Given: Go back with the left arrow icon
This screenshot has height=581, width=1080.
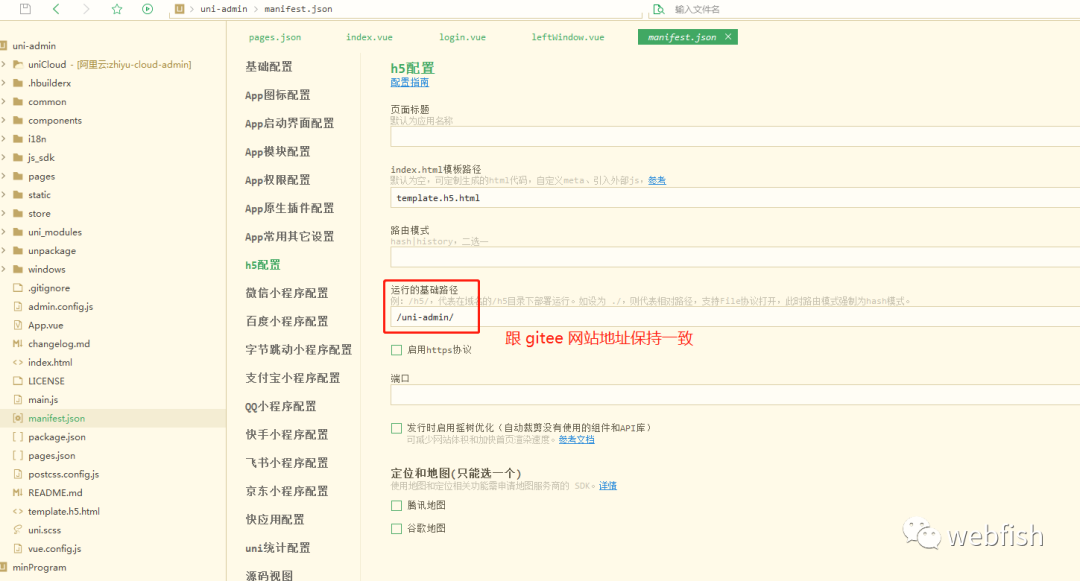Looking at the screenshot, I should [56, 9].
